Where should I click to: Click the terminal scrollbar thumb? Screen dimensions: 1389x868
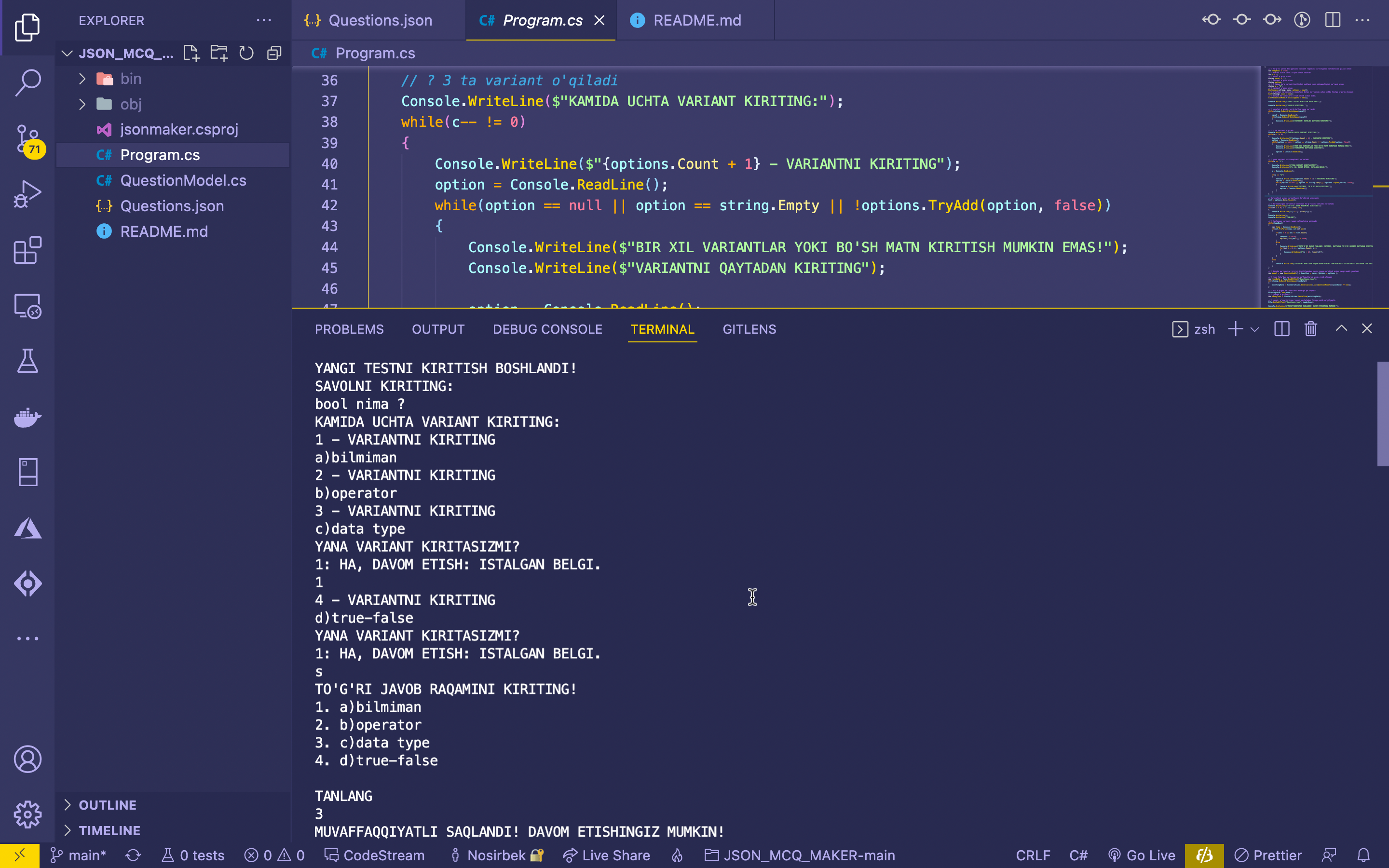(1382, 413)
